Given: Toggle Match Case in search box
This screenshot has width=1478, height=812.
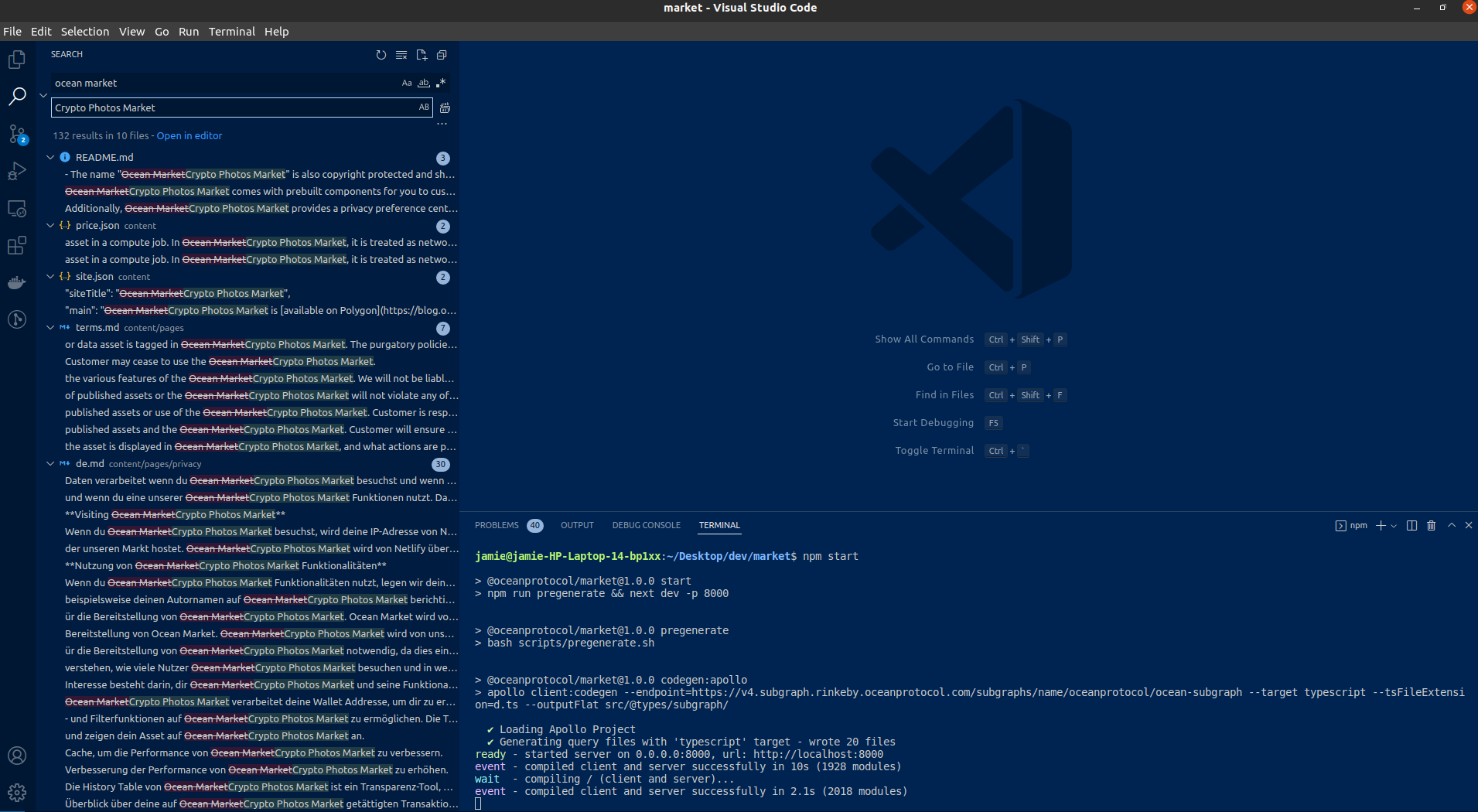Looking at the screenshot, I should 407,83.
